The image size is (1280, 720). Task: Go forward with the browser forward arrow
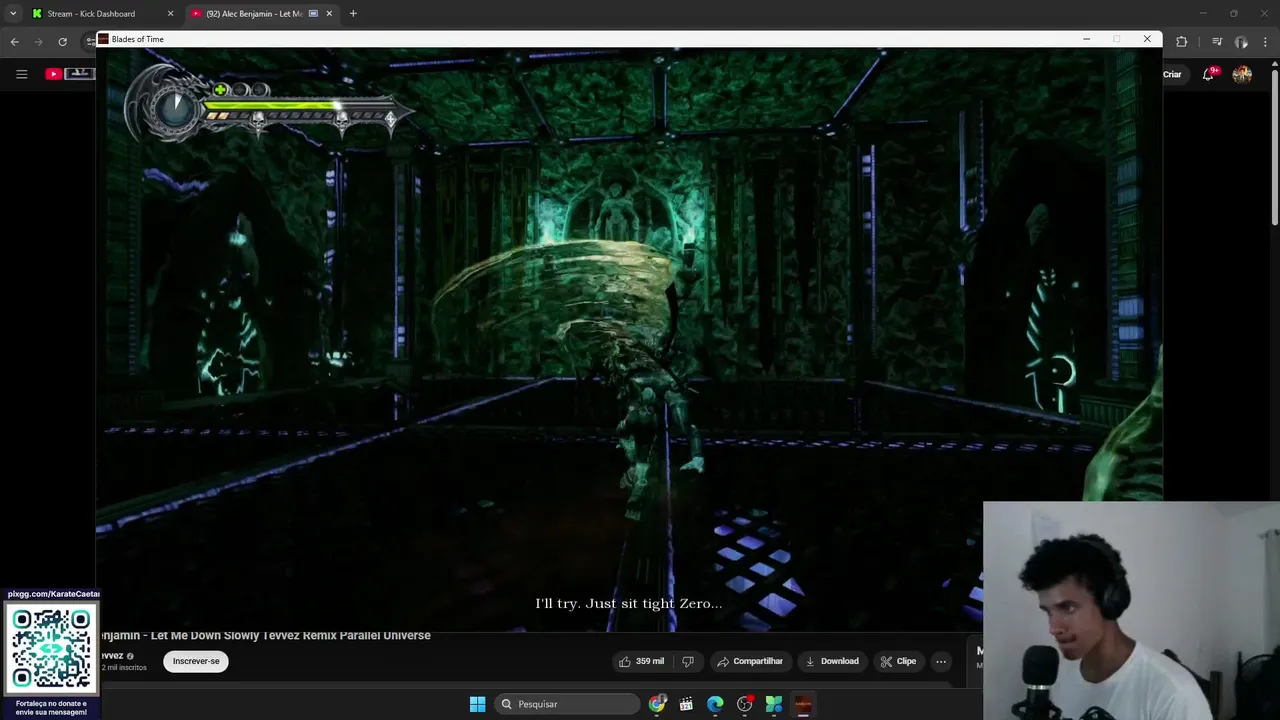pos(39,42)
